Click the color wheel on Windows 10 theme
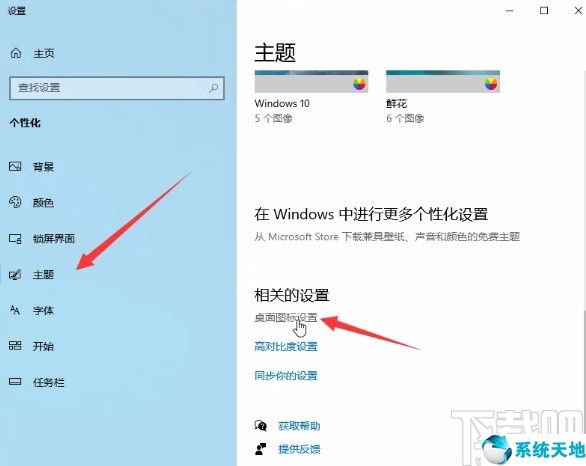This screenshot has width=586, height=466. point(360,84)
